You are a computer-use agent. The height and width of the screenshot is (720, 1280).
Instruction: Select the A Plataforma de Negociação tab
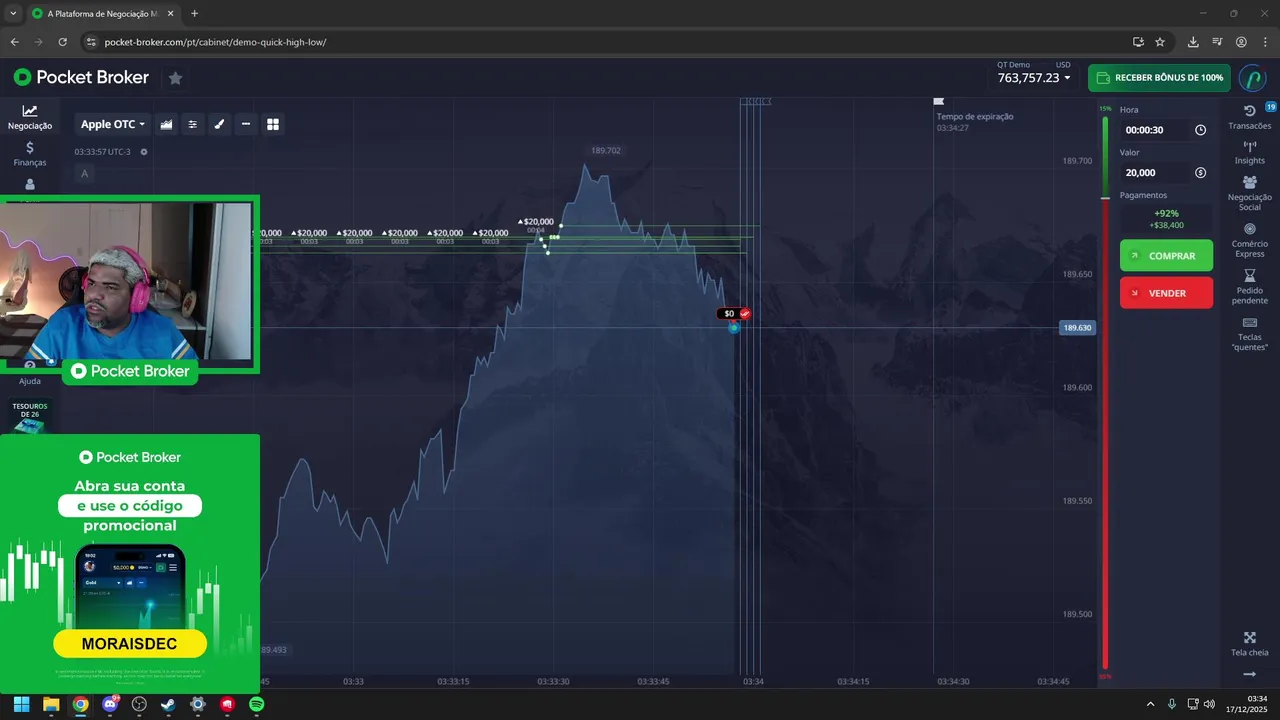click(x=103, y=14)
